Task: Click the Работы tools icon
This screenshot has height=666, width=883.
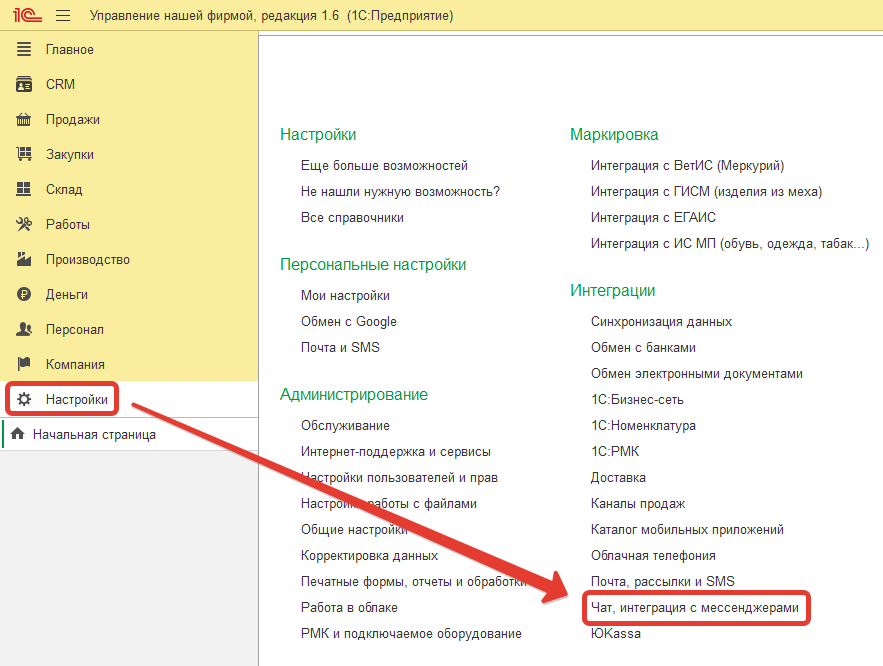Action: tap(24, 224)
